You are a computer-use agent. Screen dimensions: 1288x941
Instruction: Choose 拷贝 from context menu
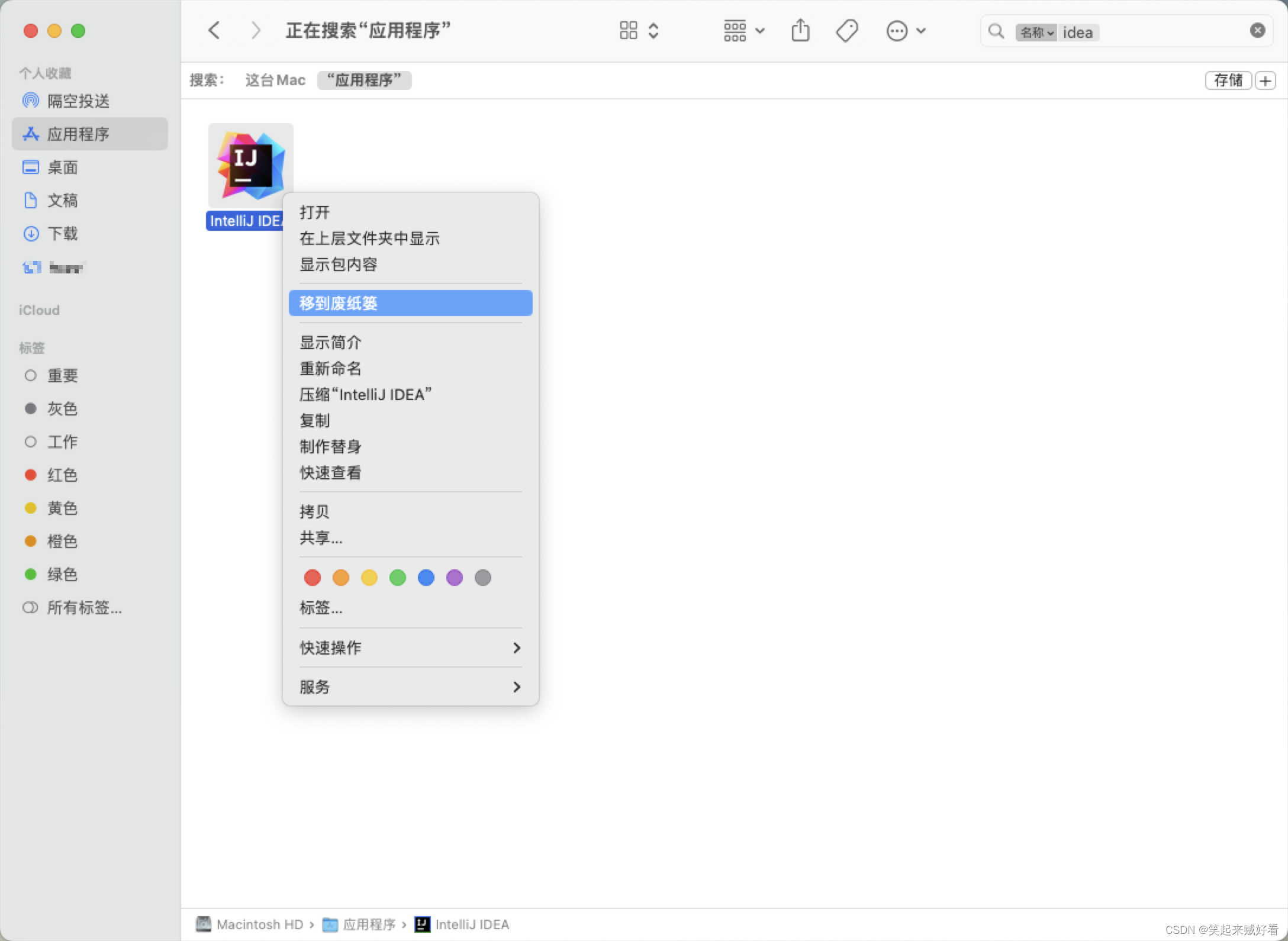click(411, 512)
